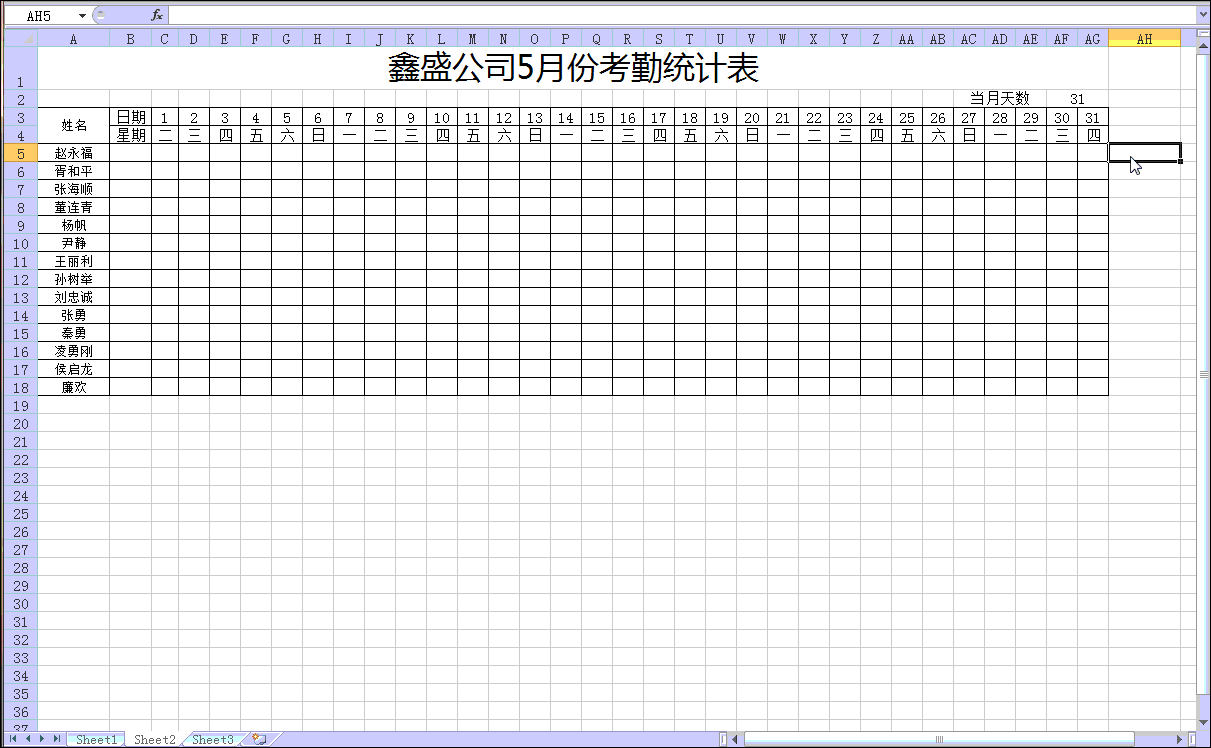Click the Name Box showing AH5

[40, 16]
